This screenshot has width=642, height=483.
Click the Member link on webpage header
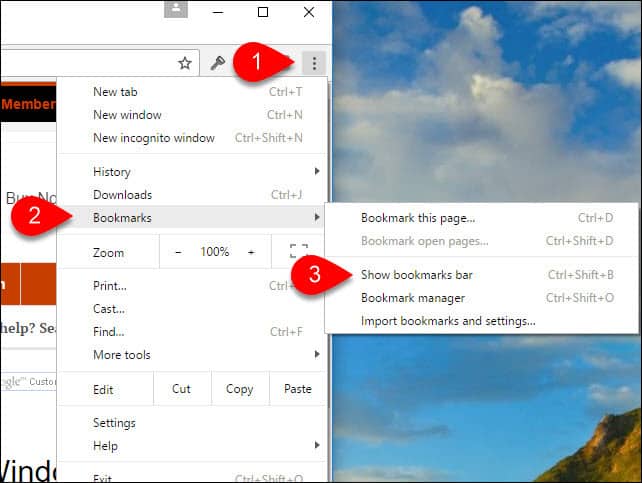point(28,104)
